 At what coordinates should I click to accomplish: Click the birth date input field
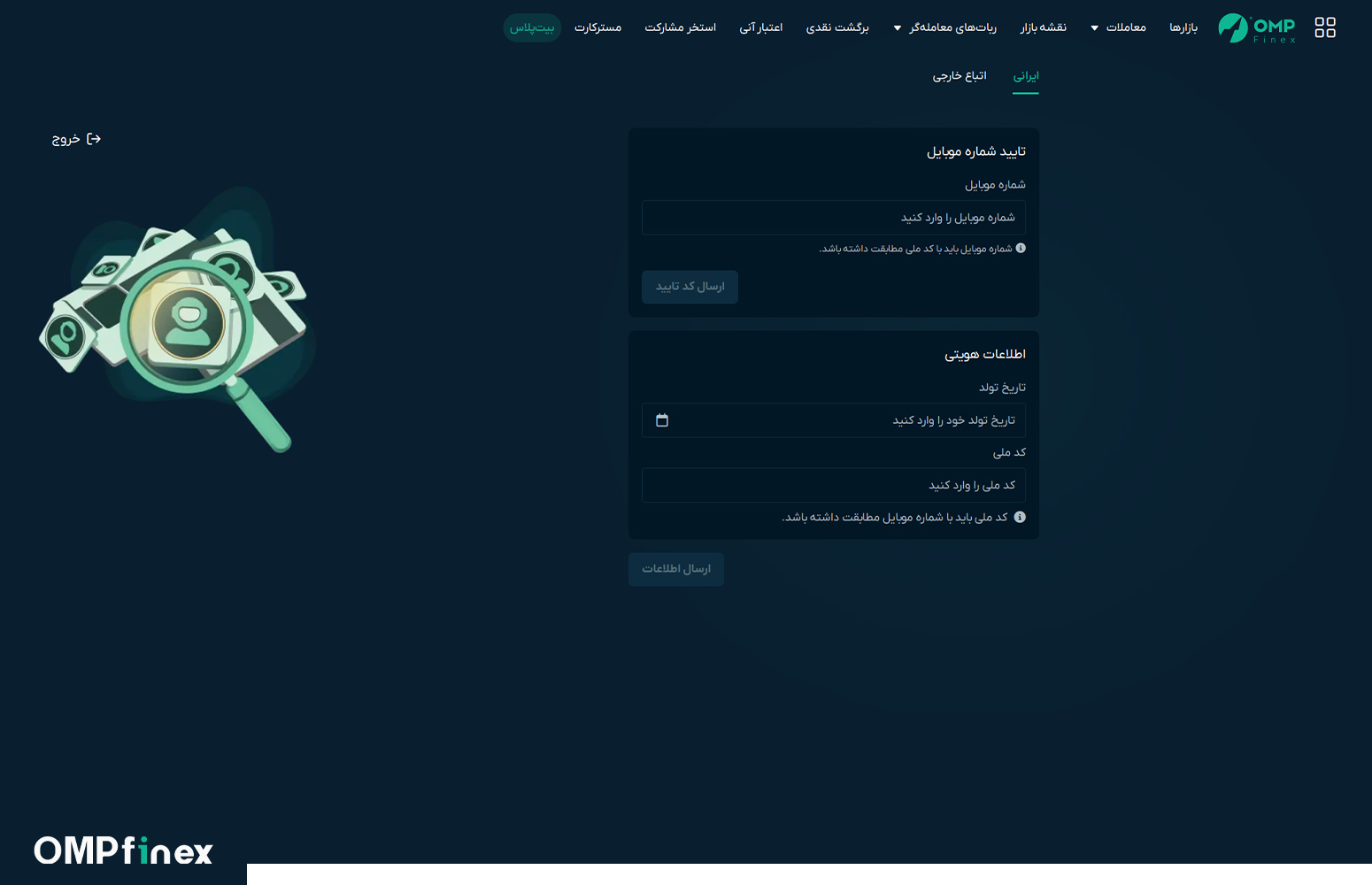[x=834, y=420]
